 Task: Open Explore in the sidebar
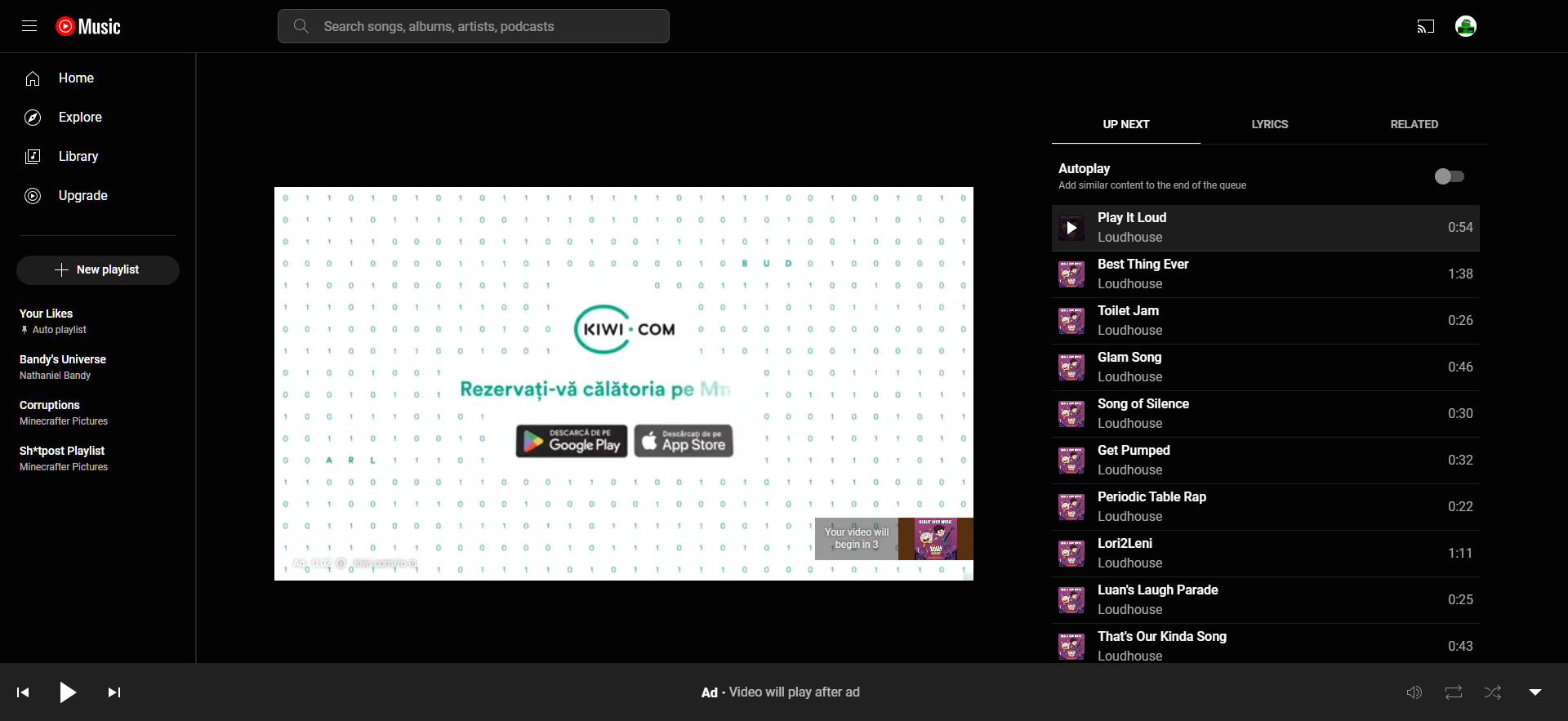click(x=80, y=118)
